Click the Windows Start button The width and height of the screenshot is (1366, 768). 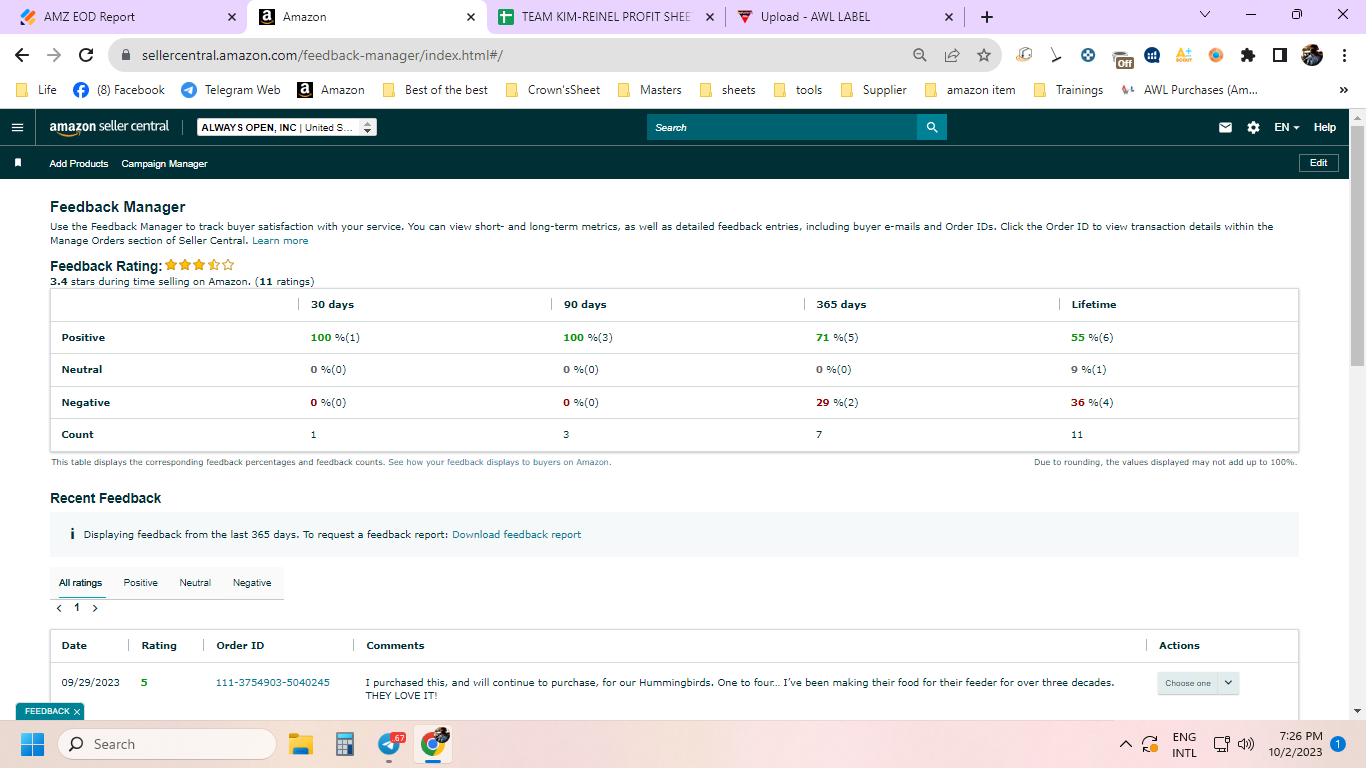32,744
